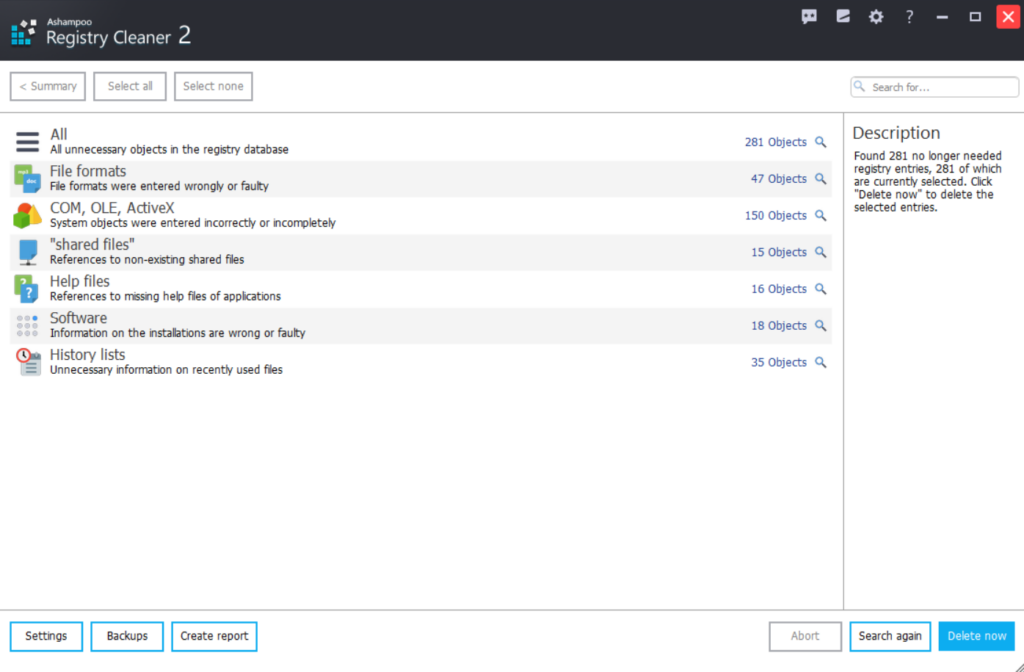This screenshot has height=672, width=1024.
Task: Open settings gear icon in title bar
Action: coord(876,17)
